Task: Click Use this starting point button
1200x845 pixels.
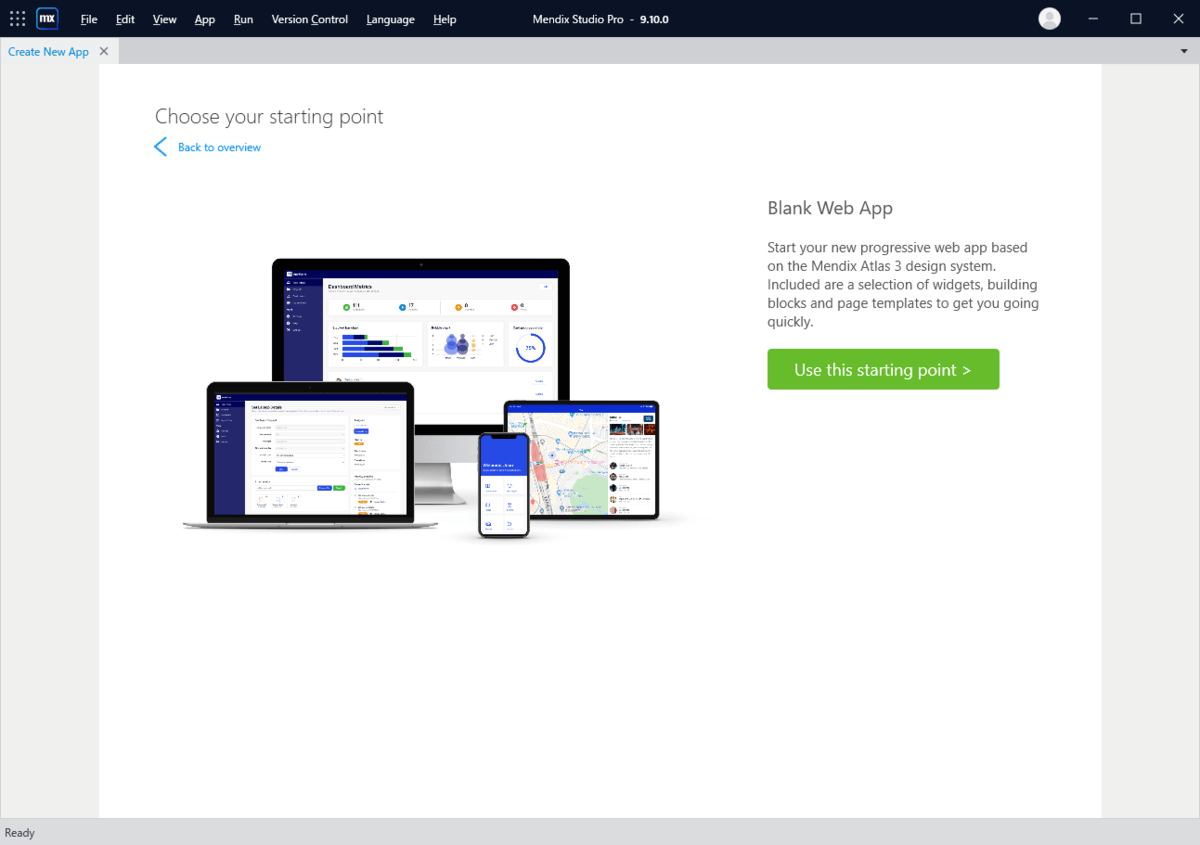Action: [x=883, y=369]
